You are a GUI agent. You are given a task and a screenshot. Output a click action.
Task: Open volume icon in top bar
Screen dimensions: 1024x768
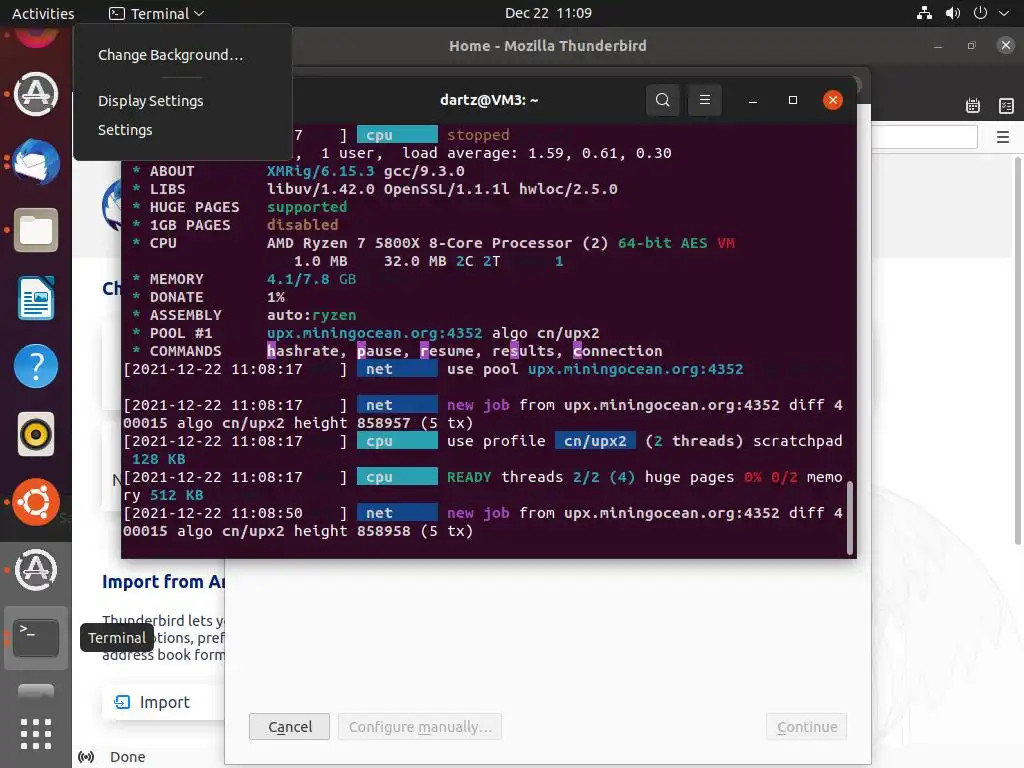point(953,13)
